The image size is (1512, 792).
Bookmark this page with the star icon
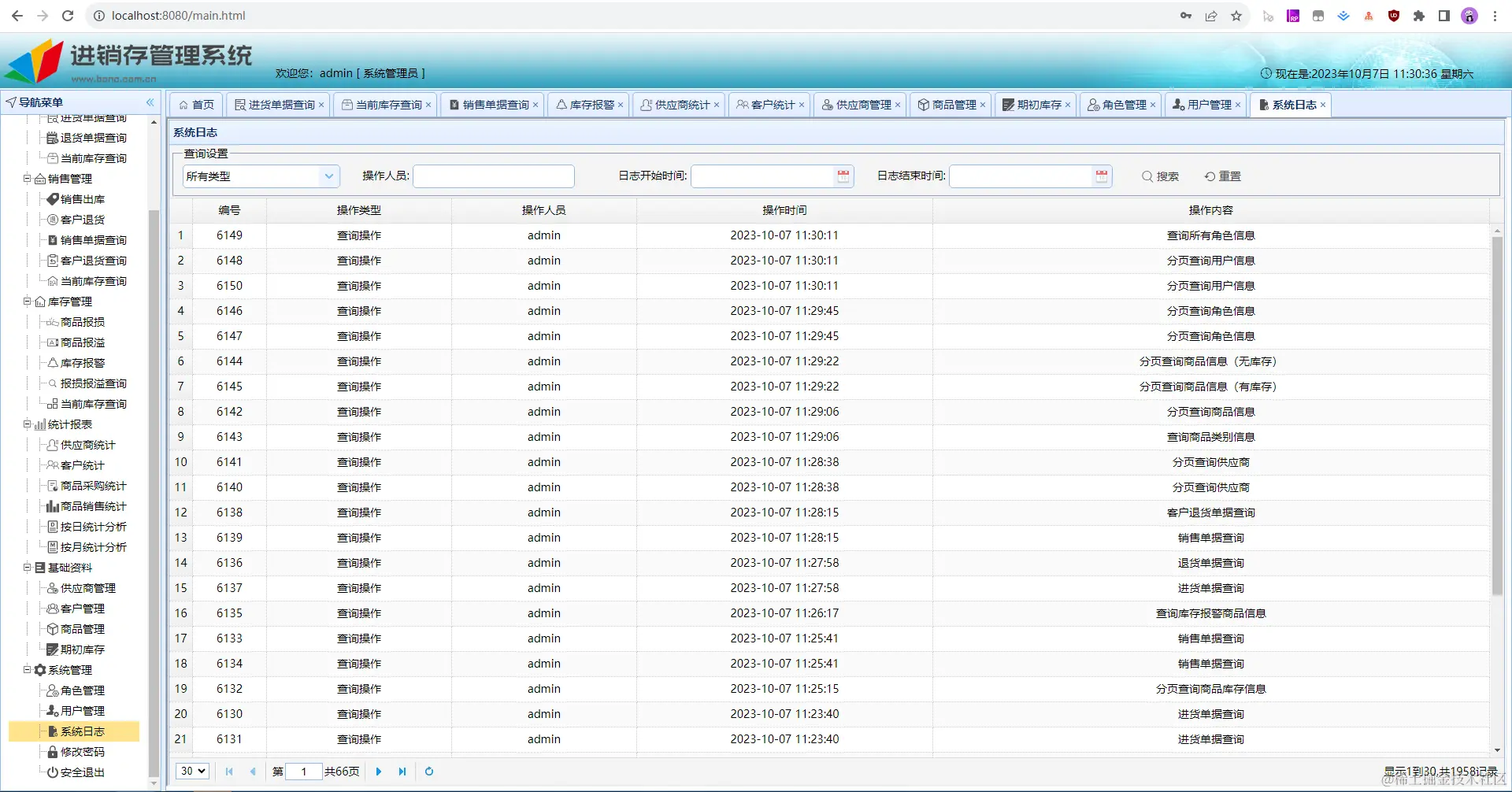pyautogui.click(x=1236, y=16)
